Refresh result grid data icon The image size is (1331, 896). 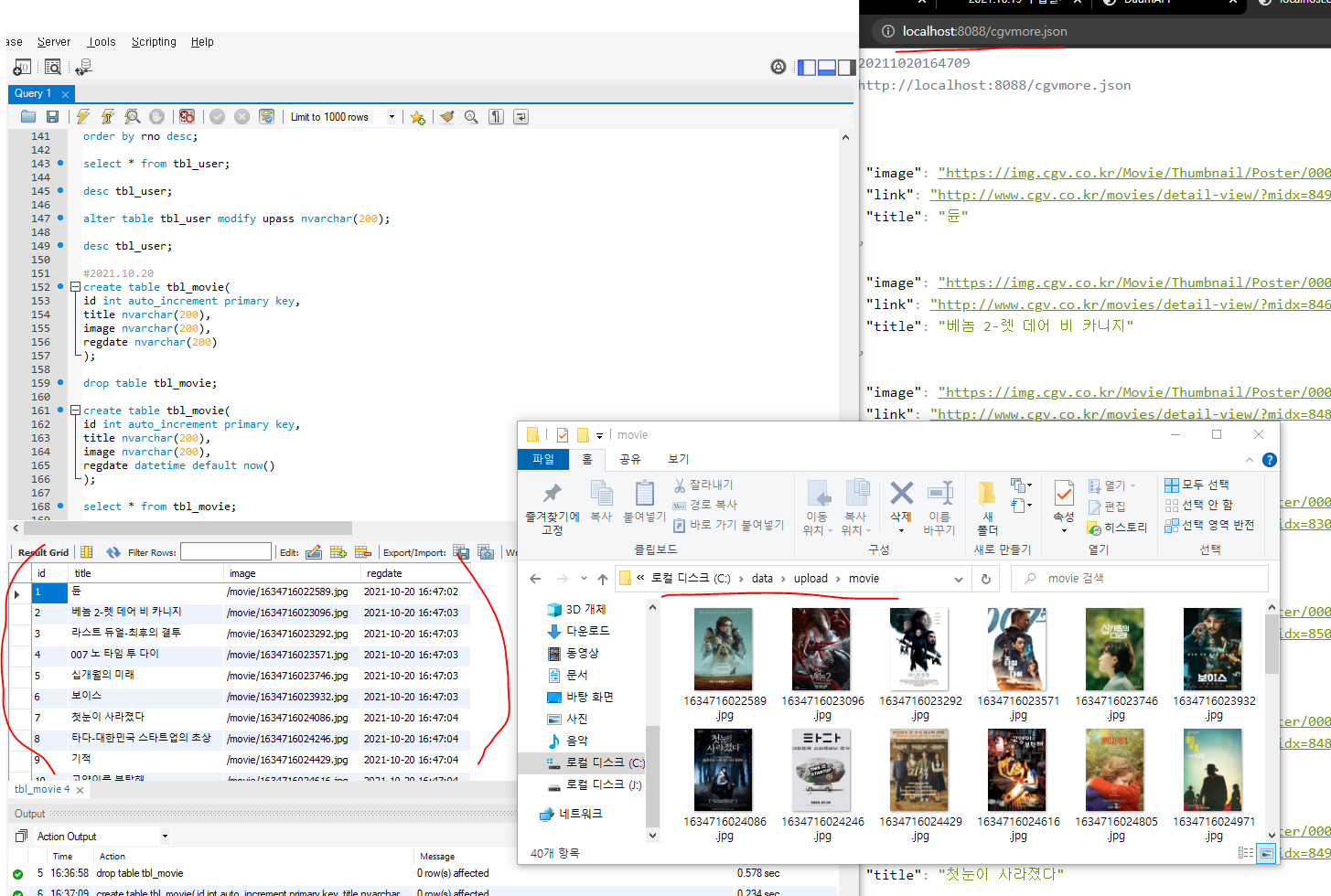[x=113, y=552]
